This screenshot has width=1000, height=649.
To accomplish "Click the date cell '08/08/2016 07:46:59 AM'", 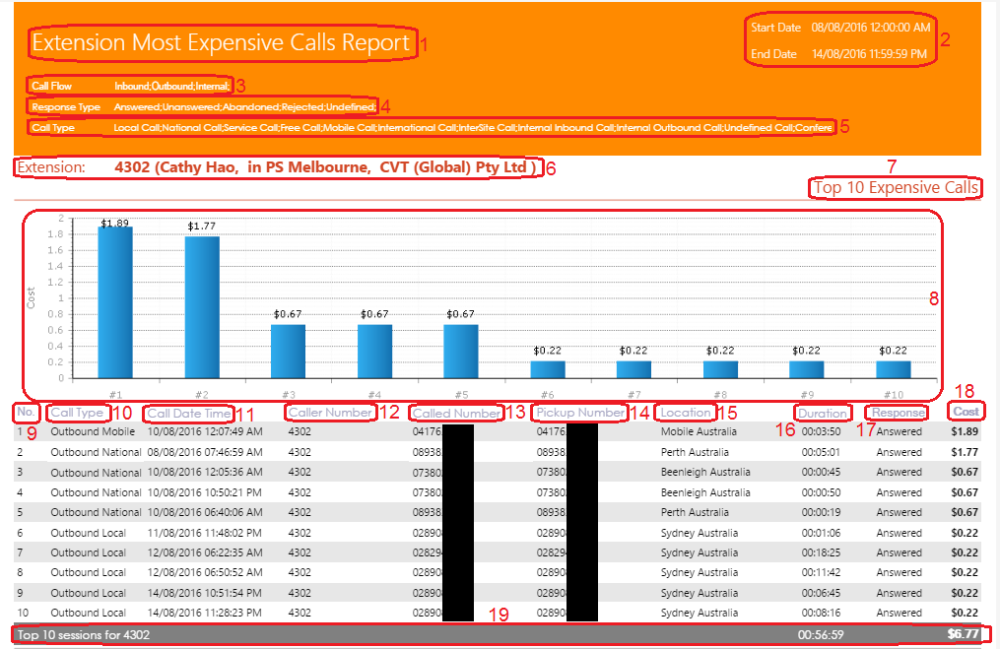I will [x=205, y=452].
